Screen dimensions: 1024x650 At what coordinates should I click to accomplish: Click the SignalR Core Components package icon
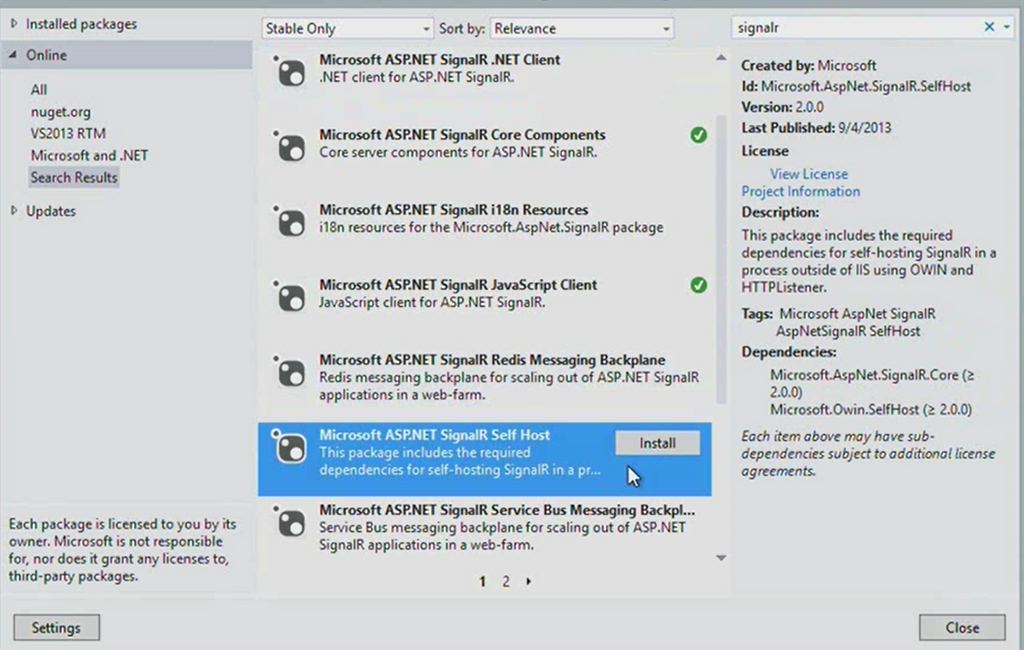(289, 147)
